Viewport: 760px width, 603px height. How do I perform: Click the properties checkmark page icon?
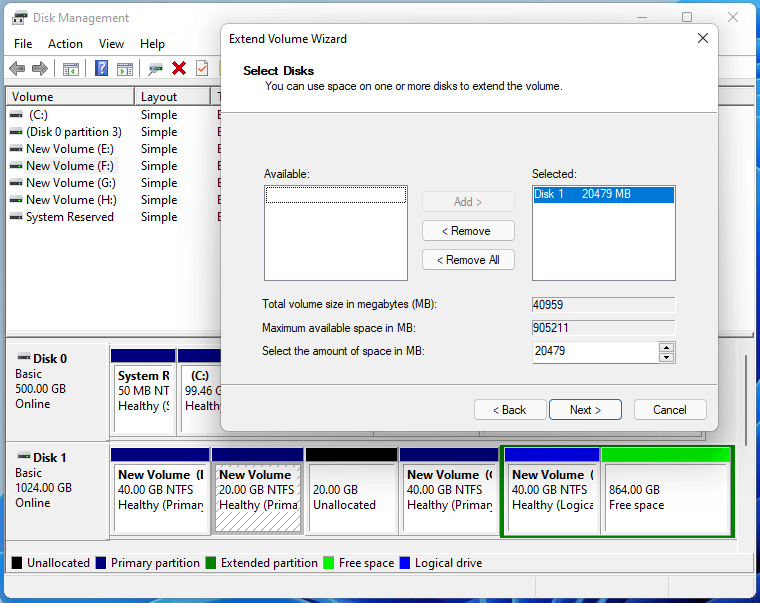pyautogui.click(x=202, y=68)
